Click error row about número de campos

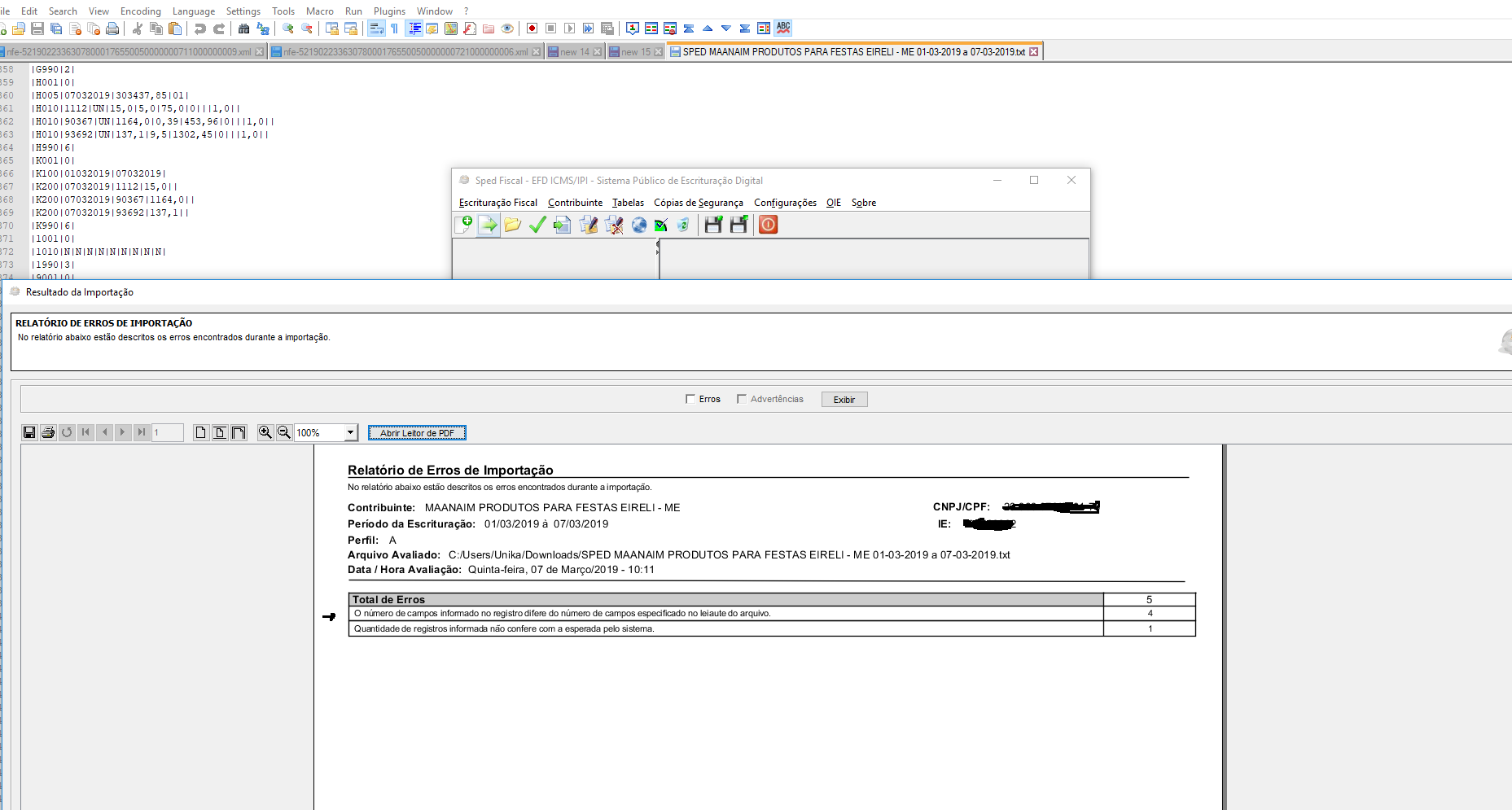click(772, 613)
